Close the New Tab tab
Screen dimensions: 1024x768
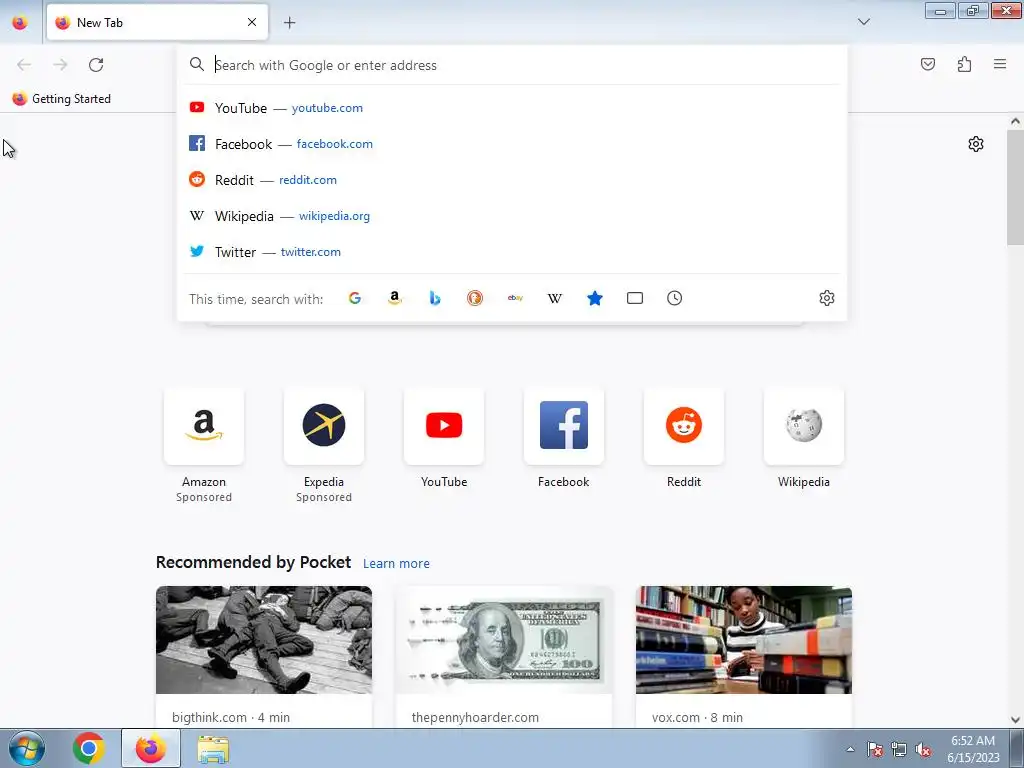[x=252, y=22]
